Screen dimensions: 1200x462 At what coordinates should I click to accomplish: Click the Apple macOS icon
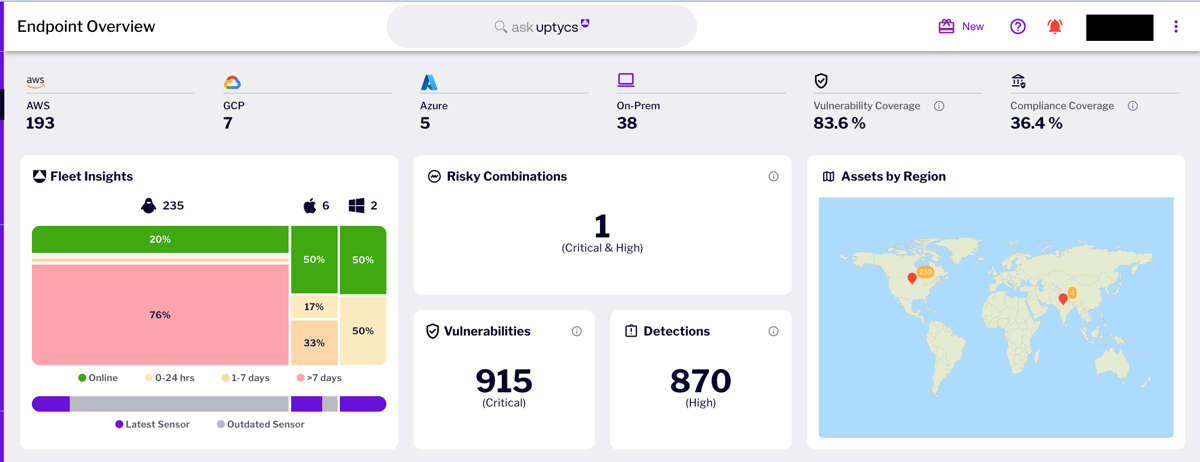[310, 205]
